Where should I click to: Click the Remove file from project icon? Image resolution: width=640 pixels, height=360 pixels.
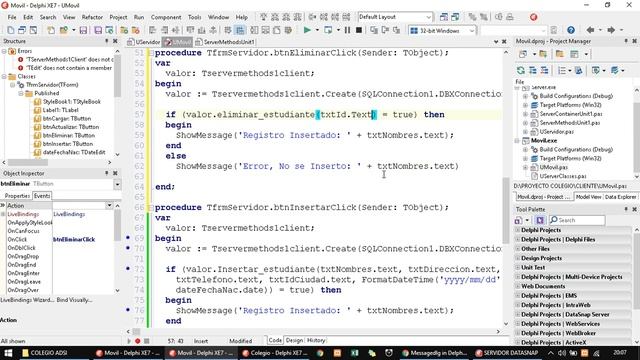tap(136, 30)
